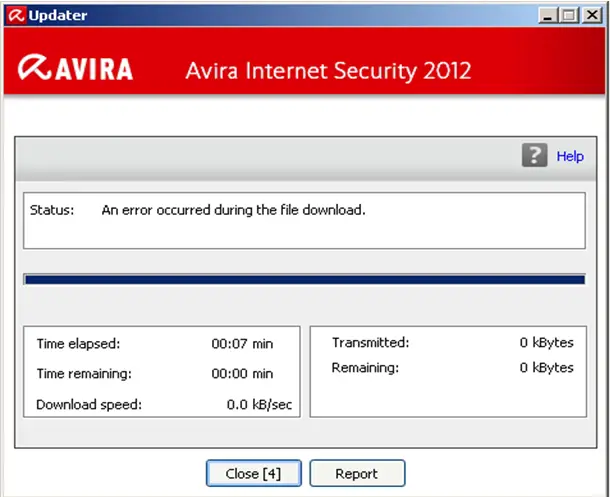Screen dimensions: 610x497
Task: Click the 'Updater' title bar text
Action: pos(58,16)
